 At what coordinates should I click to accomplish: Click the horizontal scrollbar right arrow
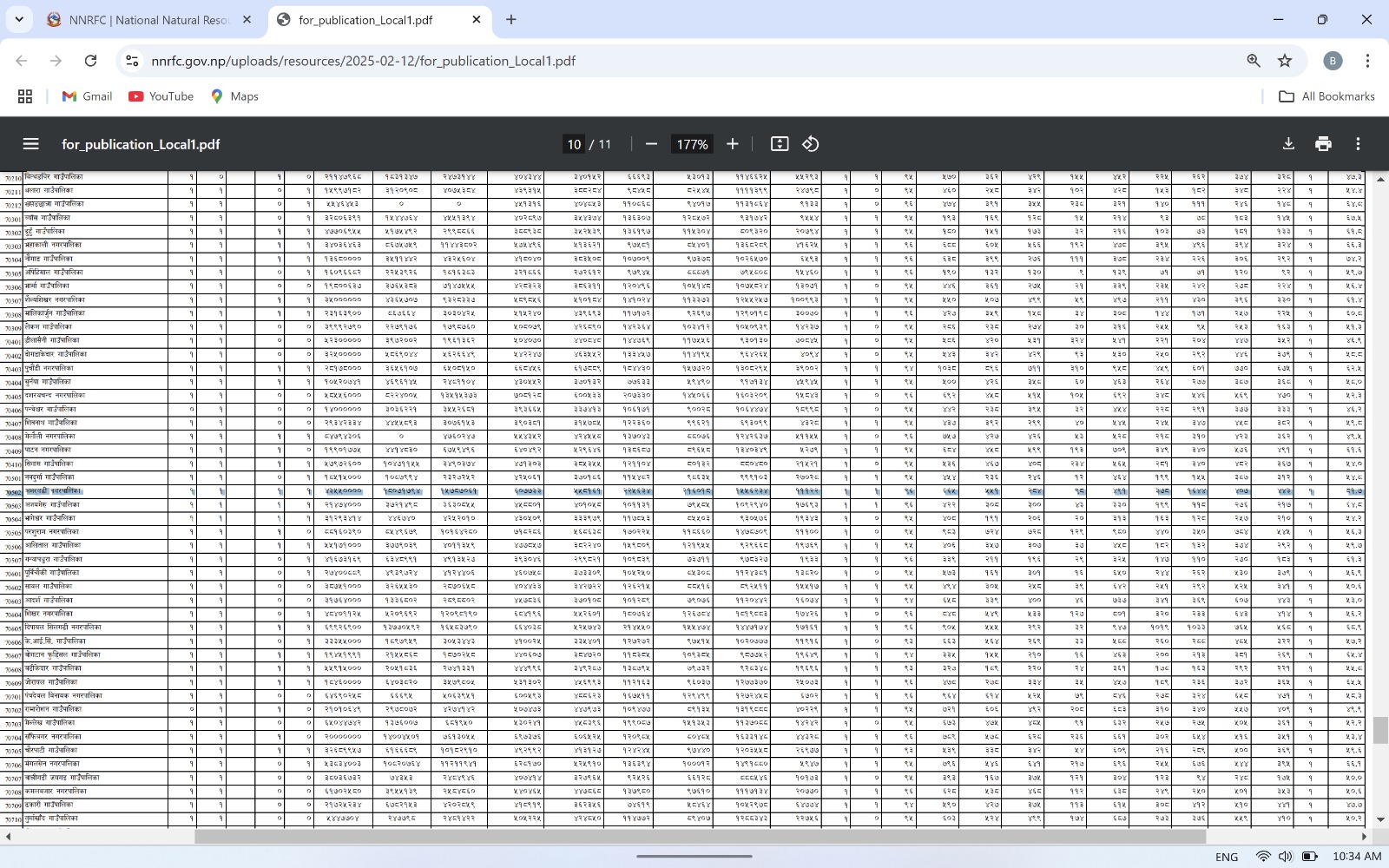point(1364,837)
